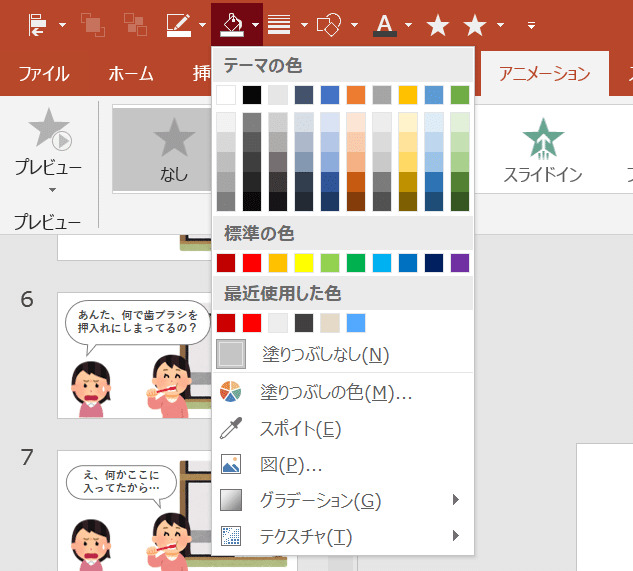Viewport: 633px width, 571px height.
Task: Collapse the shape fill dropdown arrow
Action: 255,25
